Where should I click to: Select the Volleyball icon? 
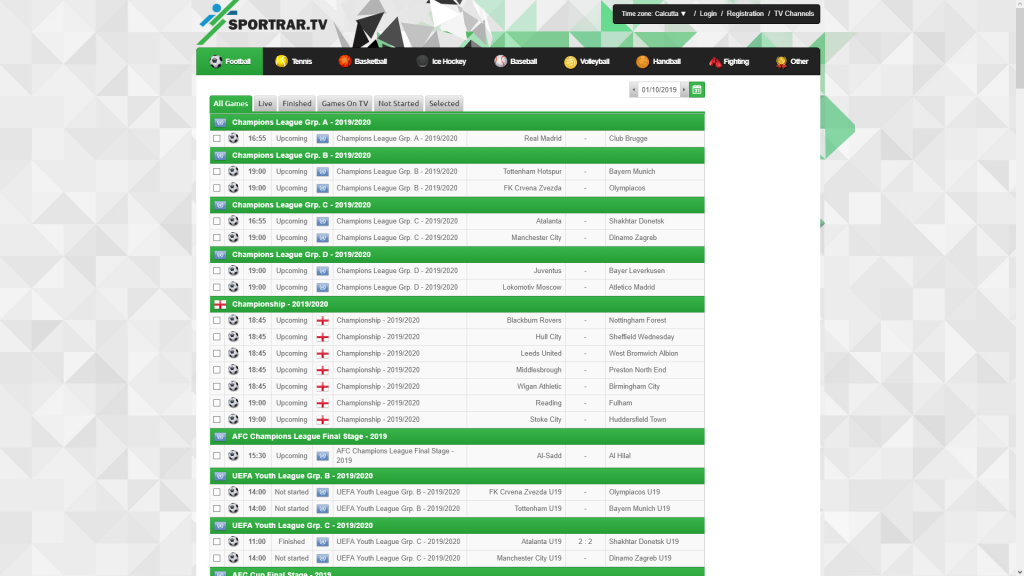click(x=570, y=62)
